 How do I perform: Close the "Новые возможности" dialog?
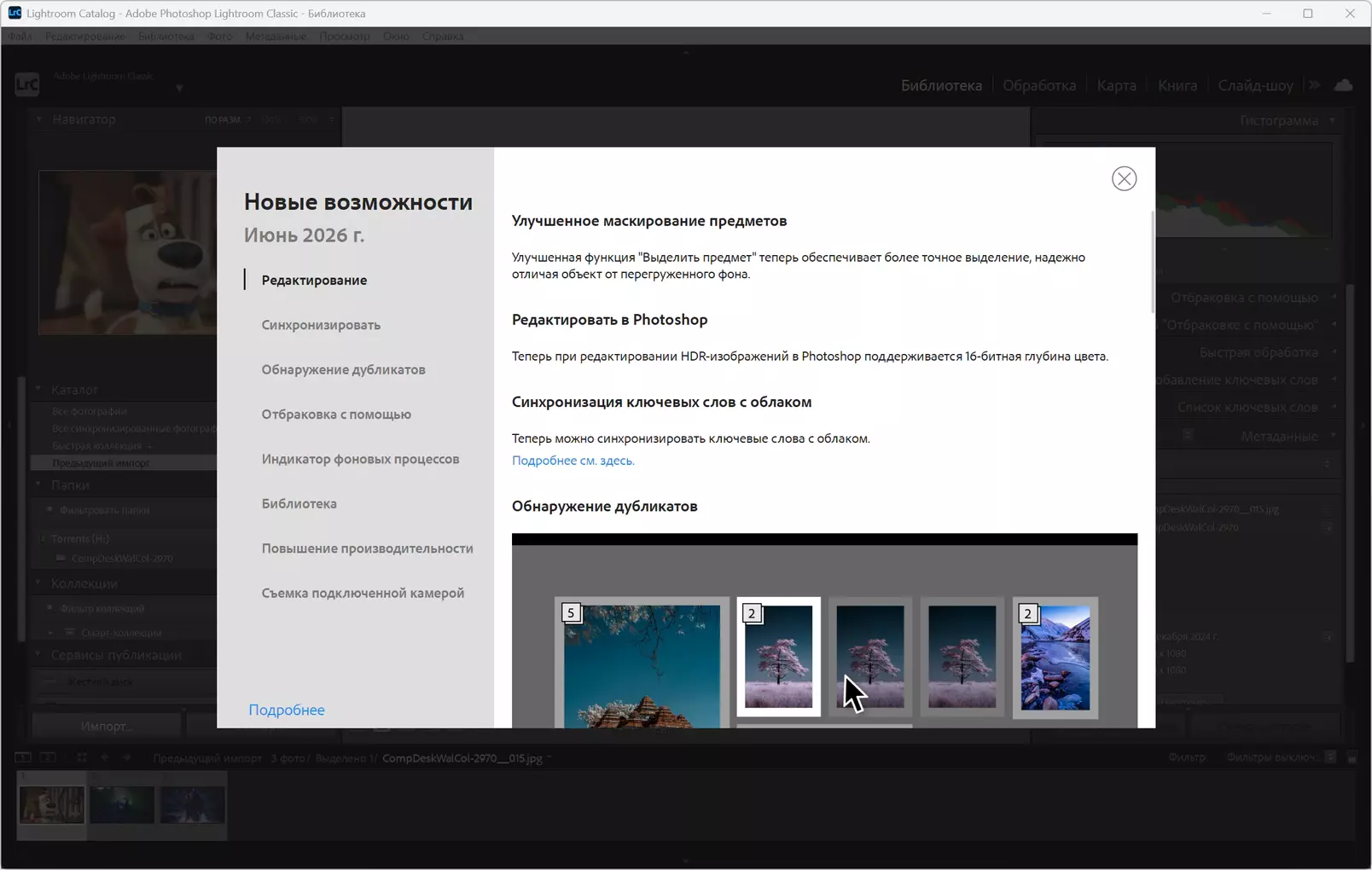tap(1124, 178)
